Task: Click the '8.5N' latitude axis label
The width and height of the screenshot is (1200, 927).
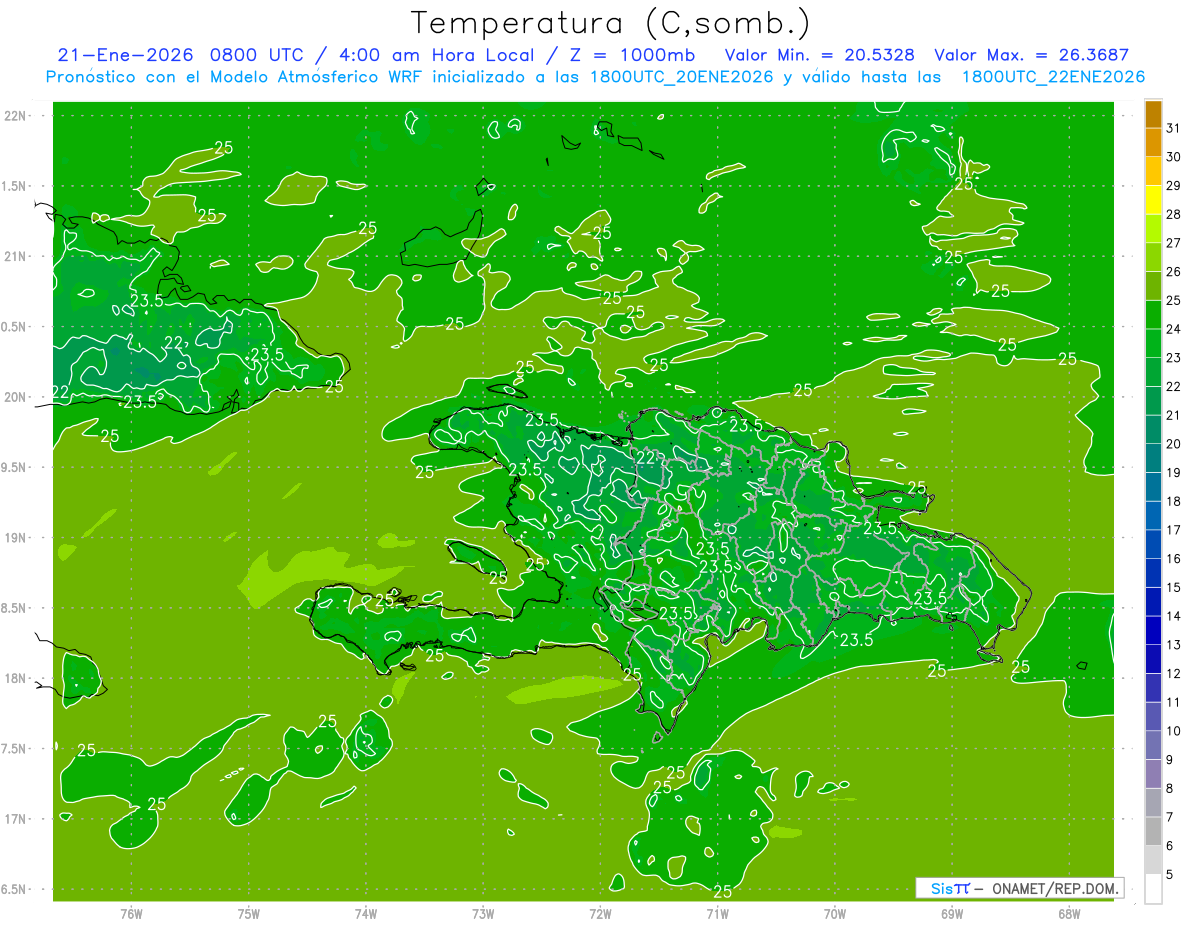Action: [x=15, y=608]
